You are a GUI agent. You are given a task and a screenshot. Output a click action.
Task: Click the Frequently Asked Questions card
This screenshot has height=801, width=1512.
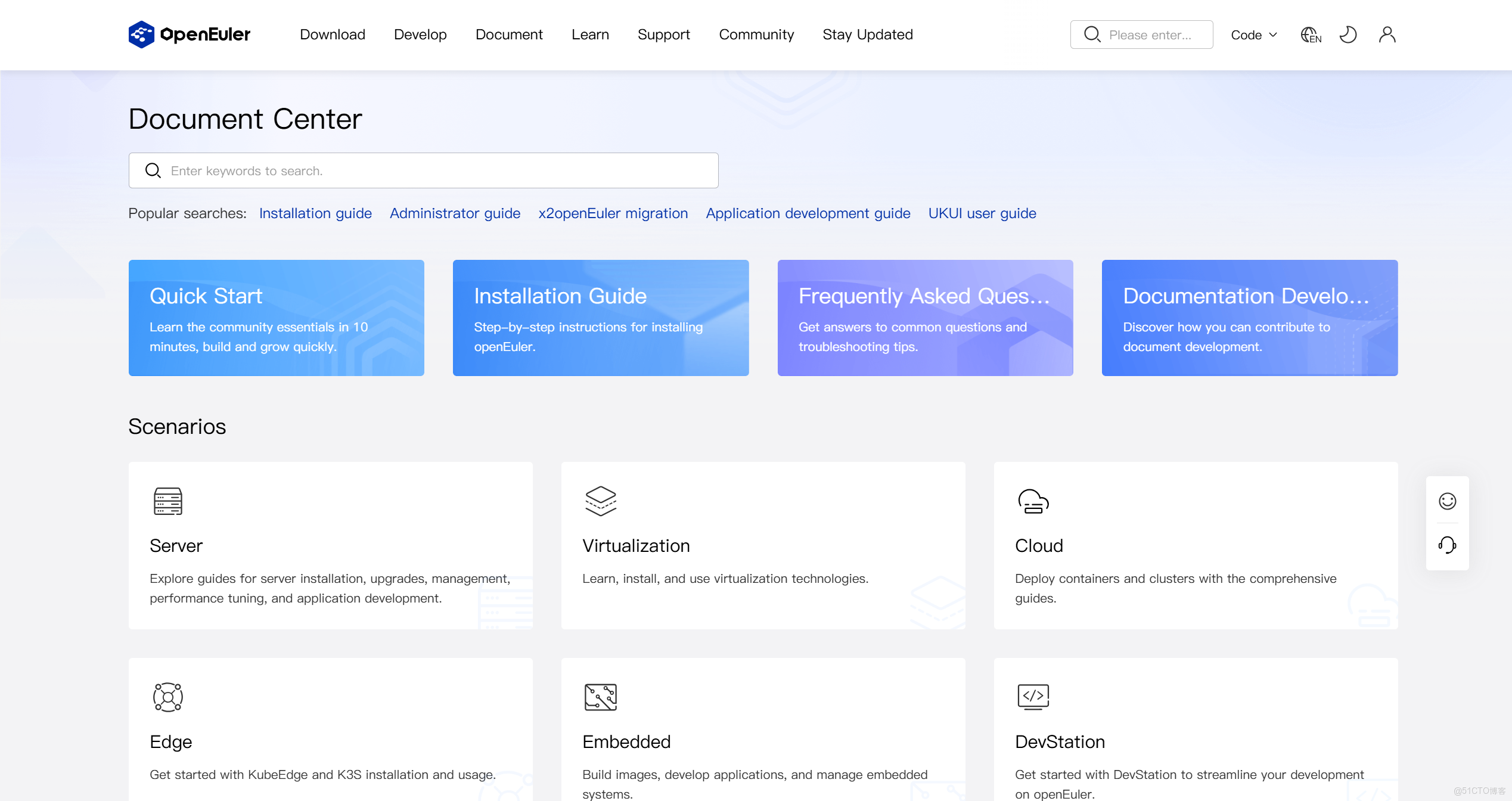(x=924, y=318)
